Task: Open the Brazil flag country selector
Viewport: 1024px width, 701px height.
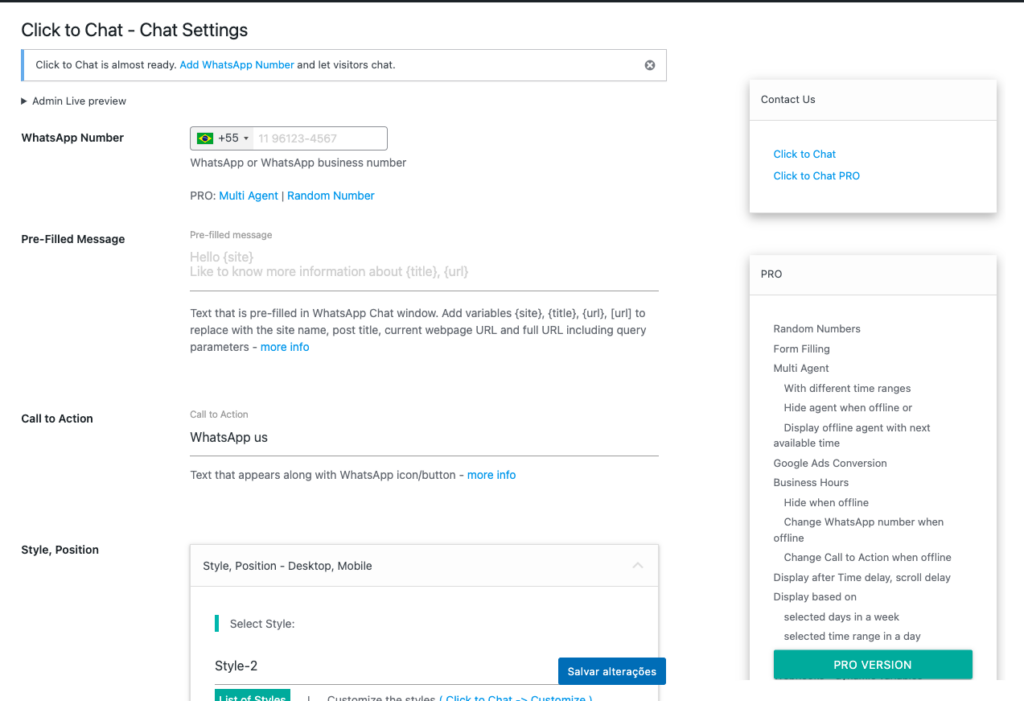Action: (222, 139)
